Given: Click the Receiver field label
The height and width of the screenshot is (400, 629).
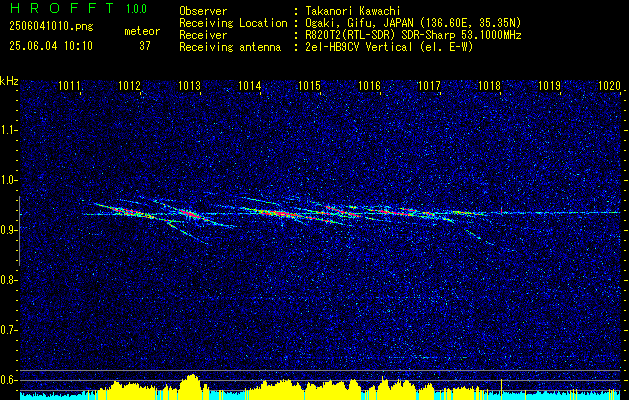Looking at the screenshot, I should coord(203,35).
